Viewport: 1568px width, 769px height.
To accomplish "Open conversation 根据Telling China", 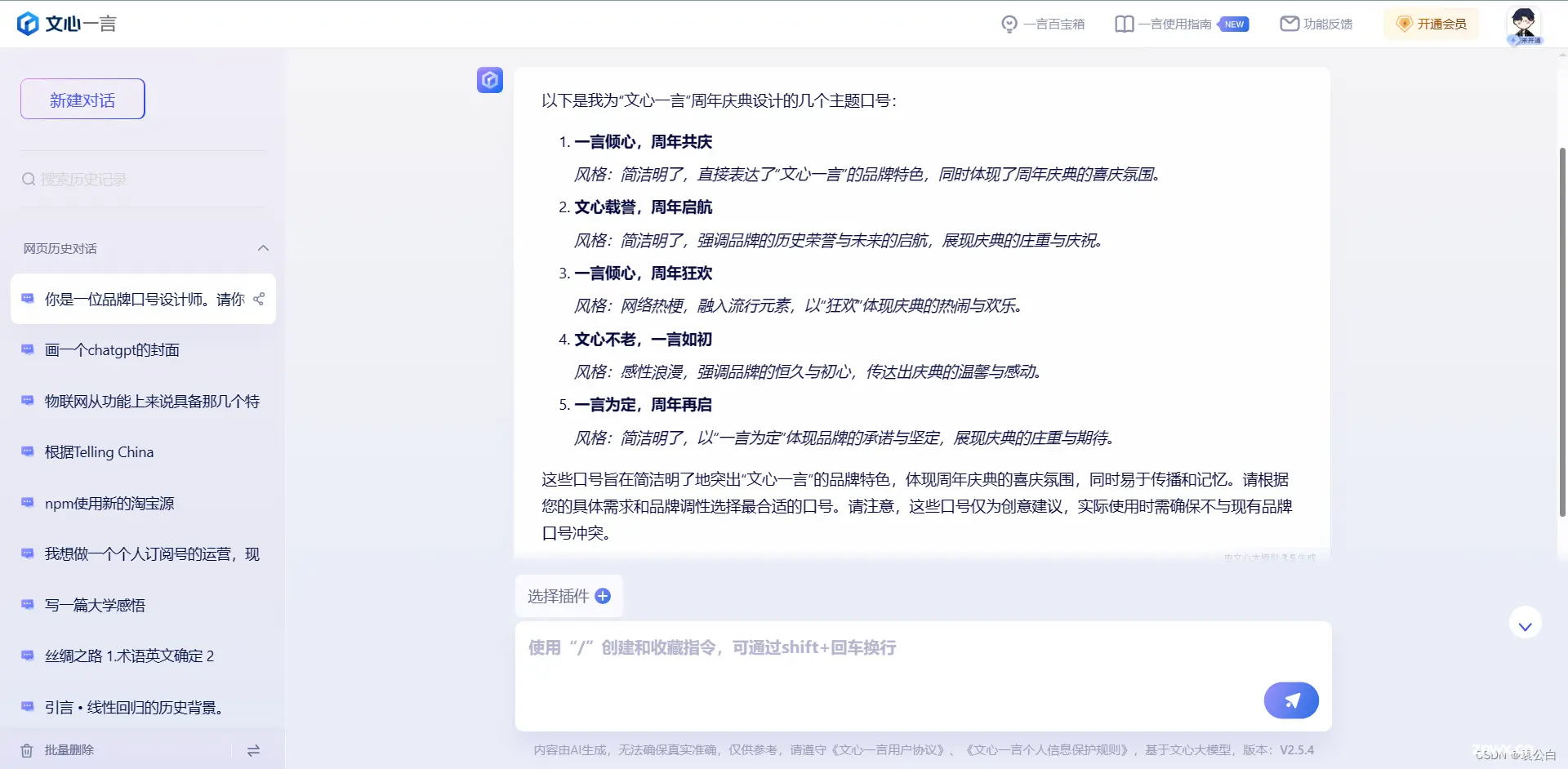I will tap(144, 452).
